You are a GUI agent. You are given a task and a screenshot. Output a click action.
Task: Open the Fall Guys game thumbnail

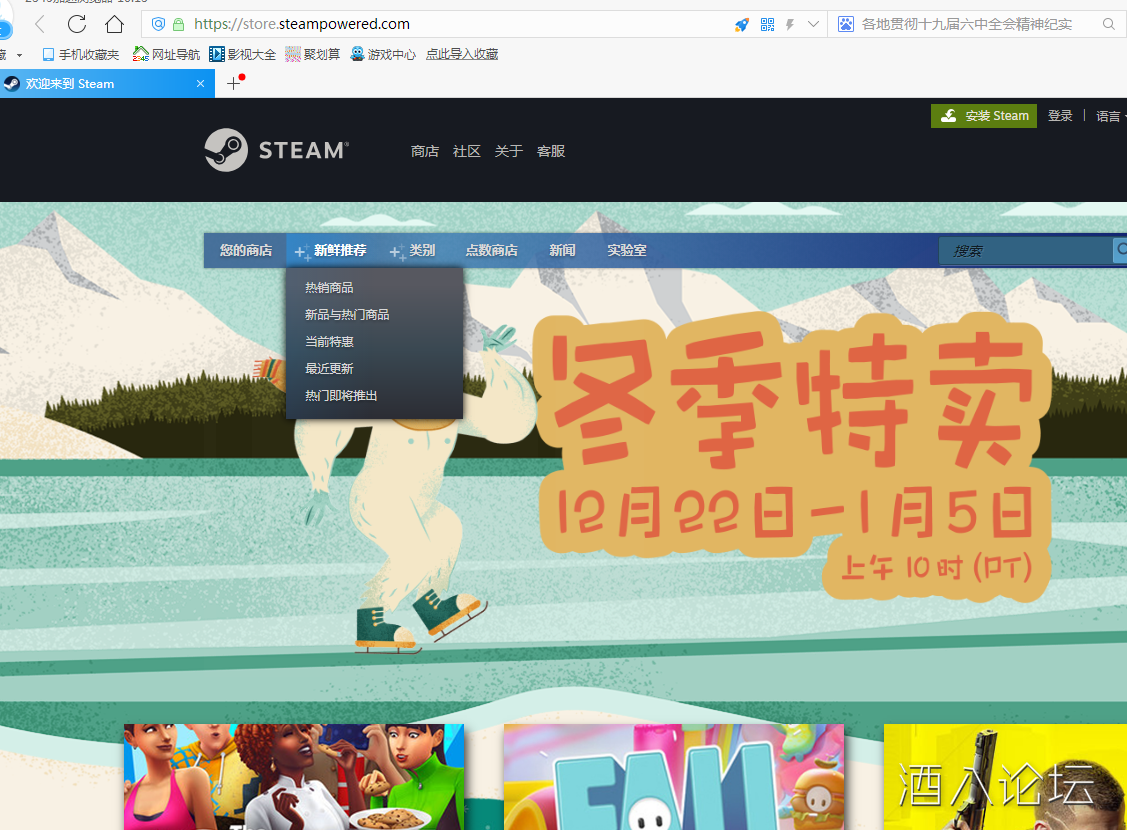point(673,777)
